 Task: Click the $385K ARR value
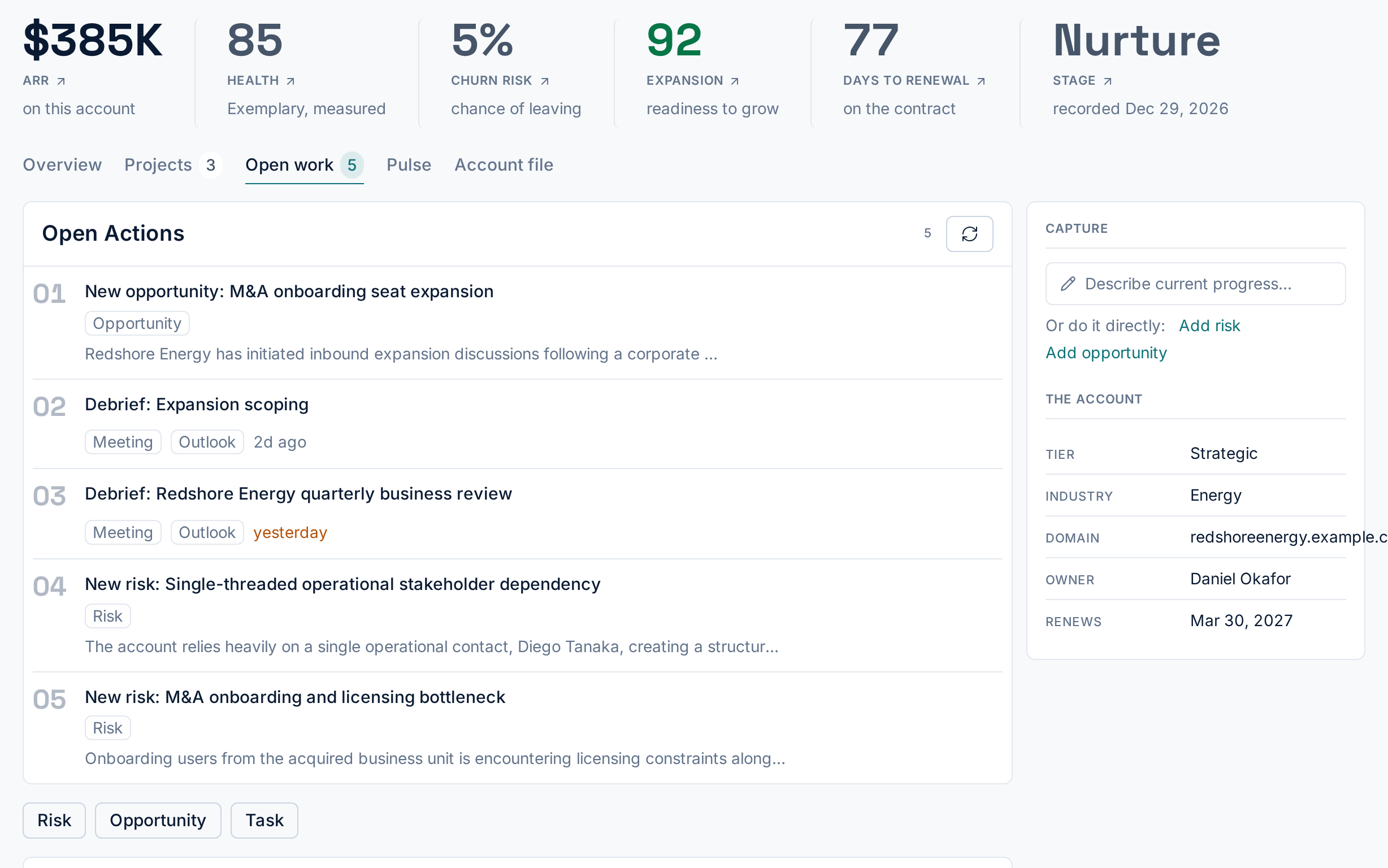[93, 40]
